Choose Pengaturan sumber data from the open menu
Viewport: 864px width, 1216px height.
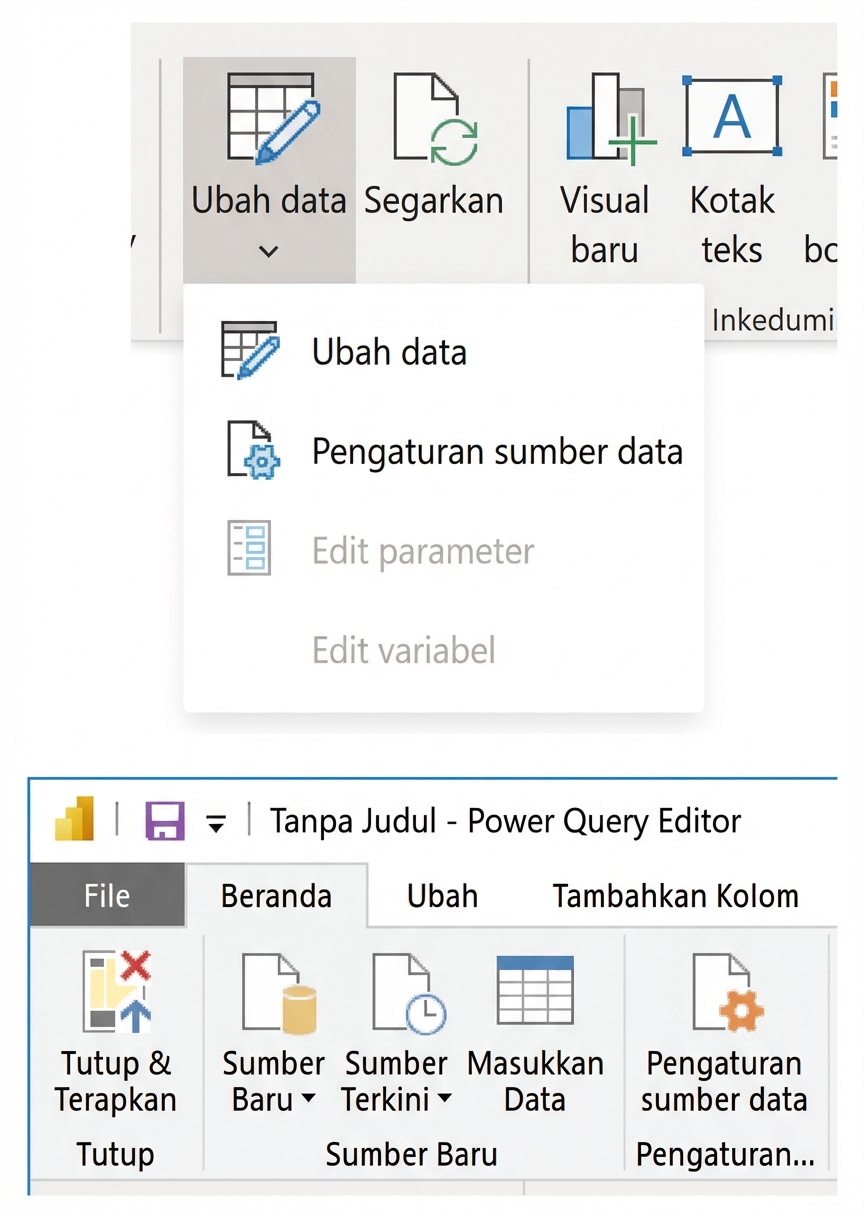(497, 451)
